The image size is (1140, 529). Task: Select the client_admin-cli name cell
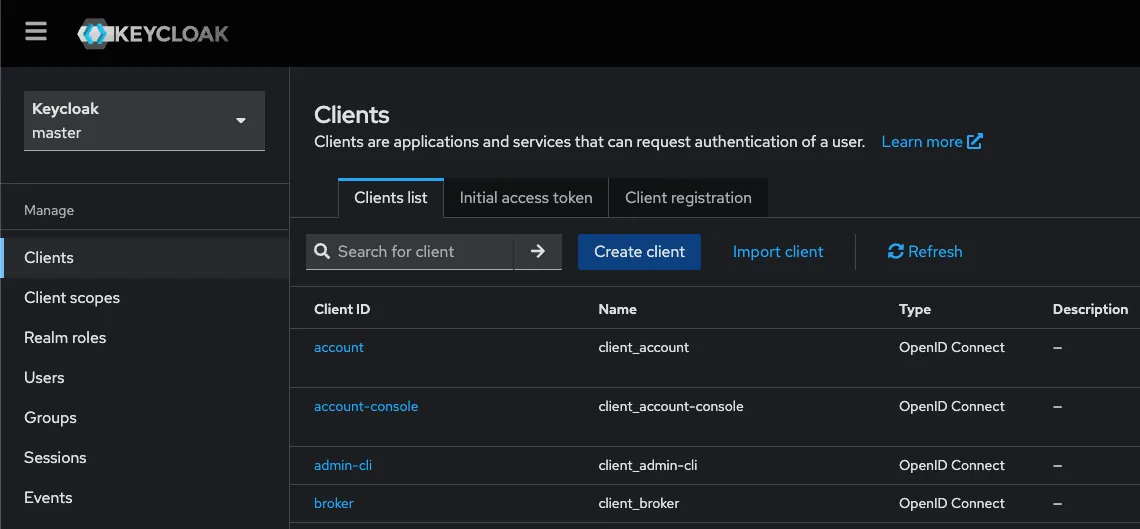[x=648, y=465]
